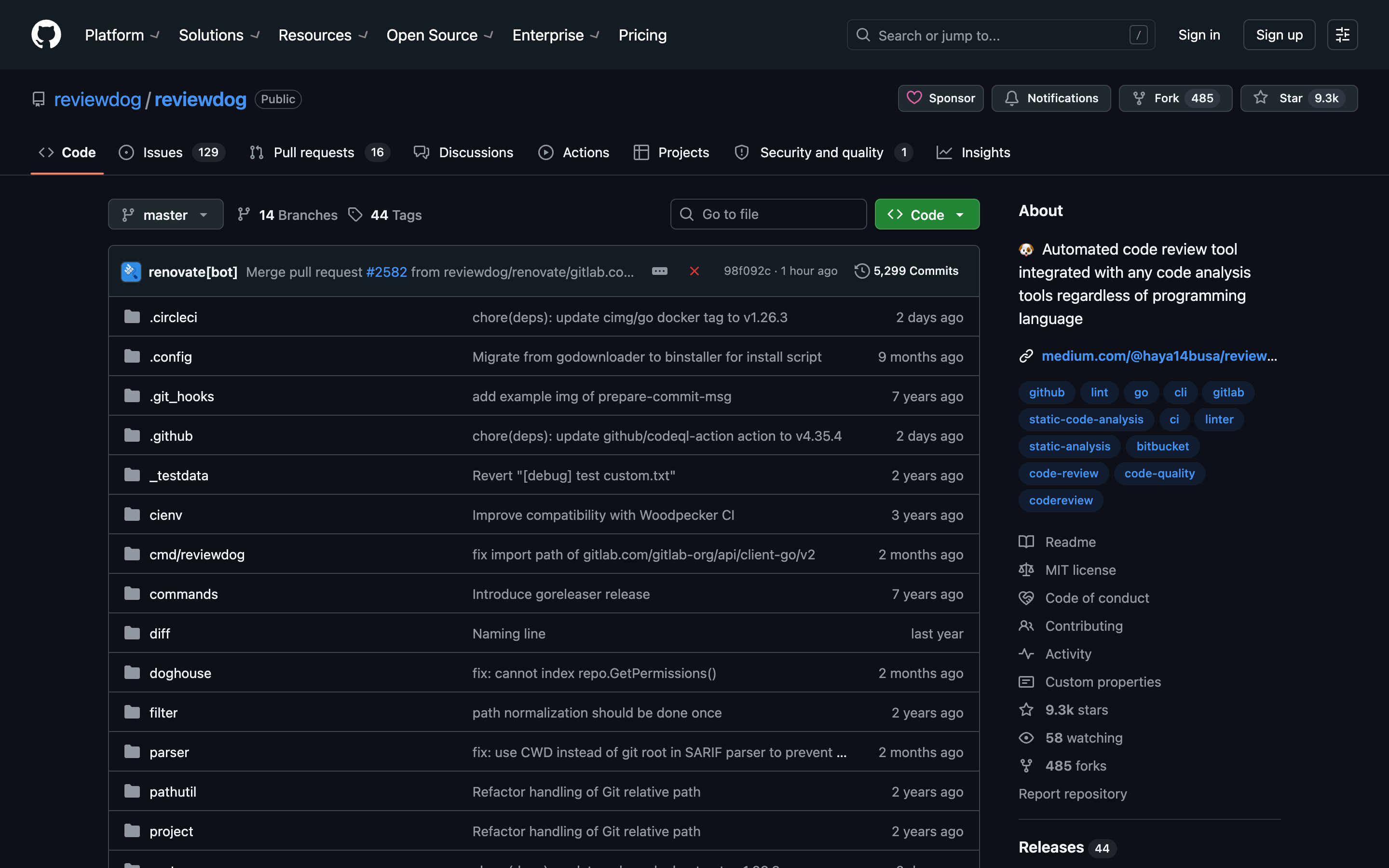Click the watching eye icon
Viewport: 1389px width, 868px height.
pos(1026,738)
